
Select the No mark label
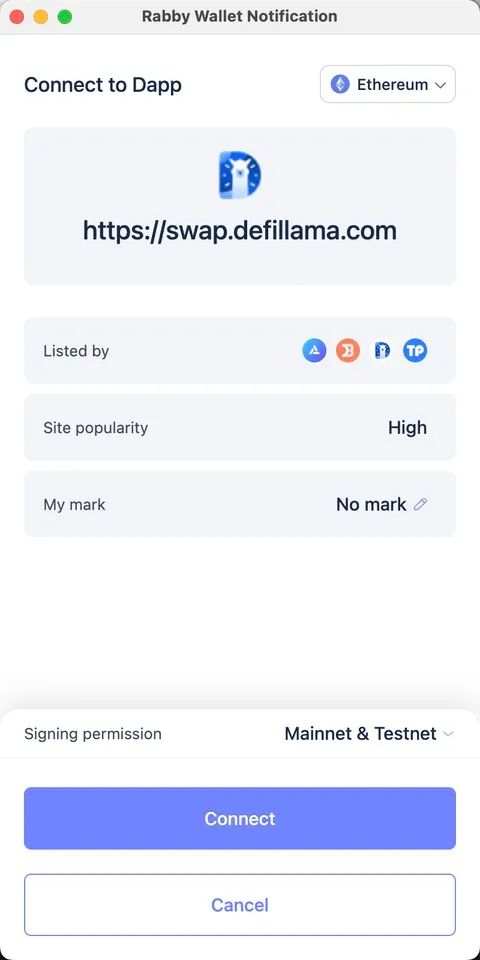coord(371,504)
